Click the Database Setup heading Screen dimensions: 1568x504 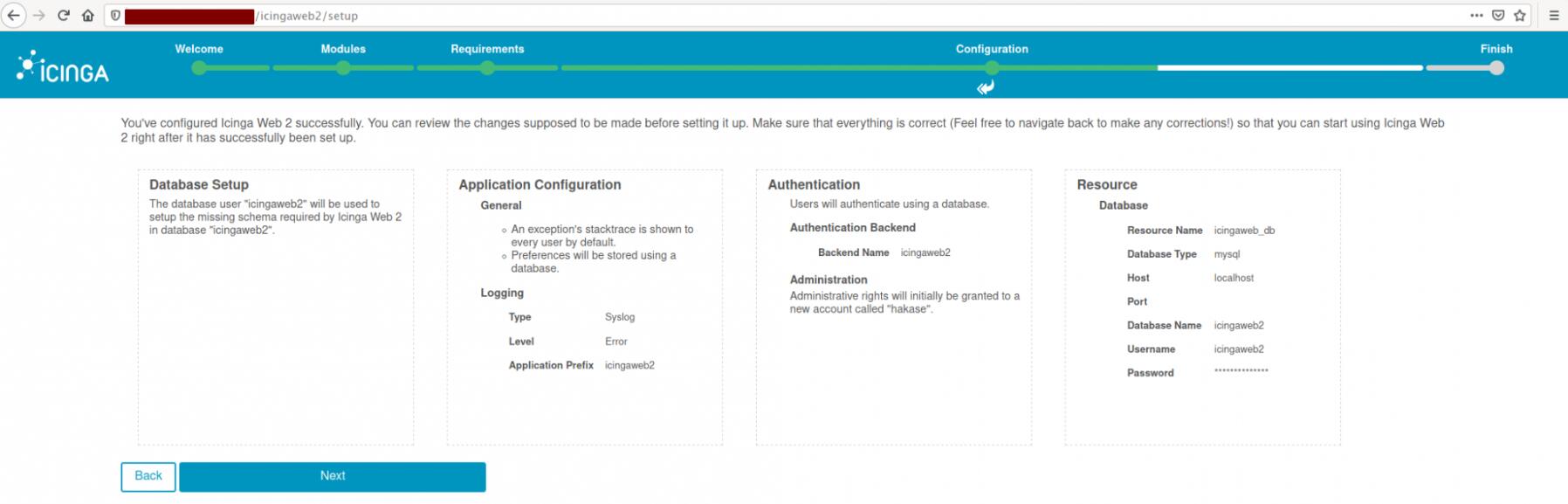coord(199,184)
